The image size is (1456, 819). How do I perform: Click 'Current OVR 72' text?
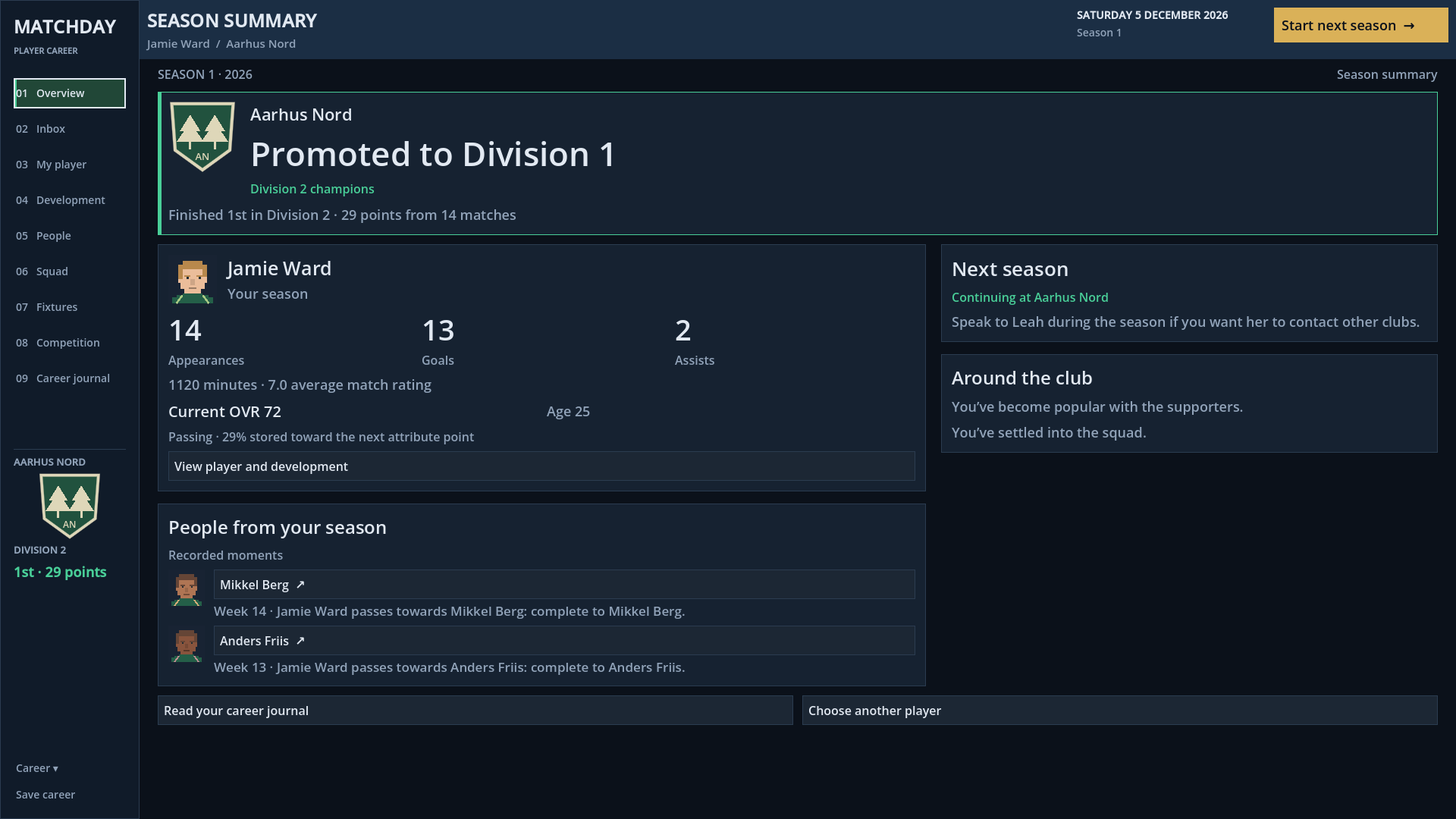224,412
